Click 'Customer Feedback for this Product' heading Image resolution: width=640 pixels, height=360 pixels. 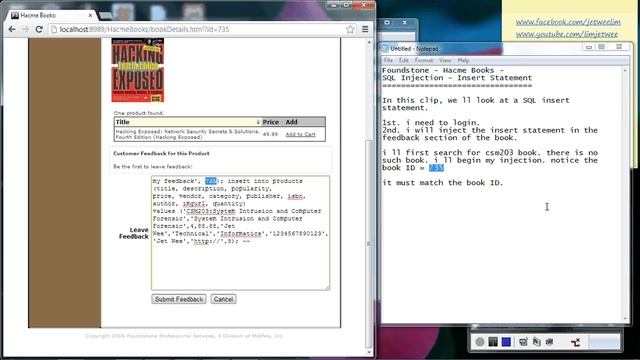[x=161, y=153]
